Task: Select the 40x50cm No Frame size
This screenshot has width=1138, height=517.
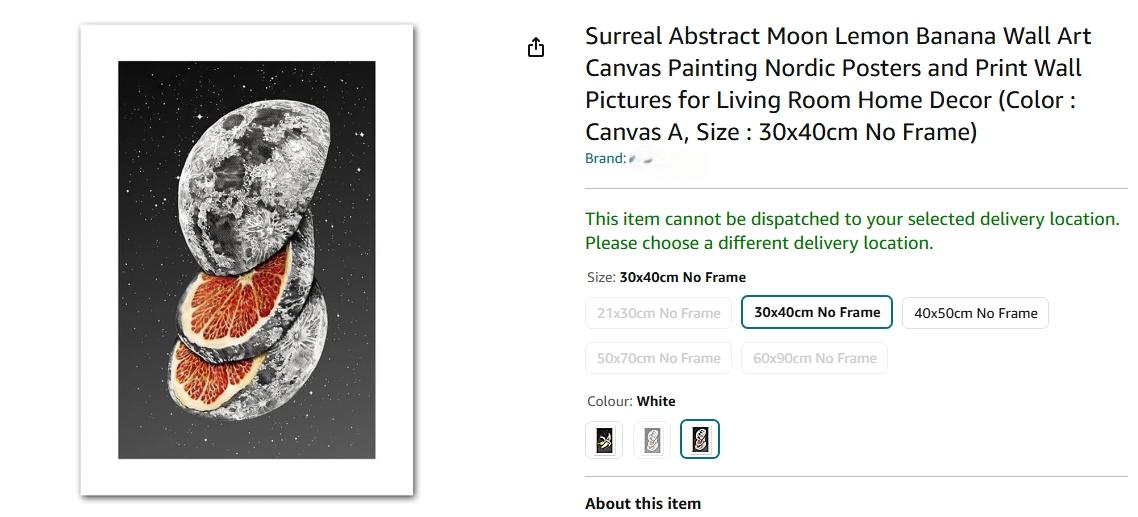Action: pos(975,313)
